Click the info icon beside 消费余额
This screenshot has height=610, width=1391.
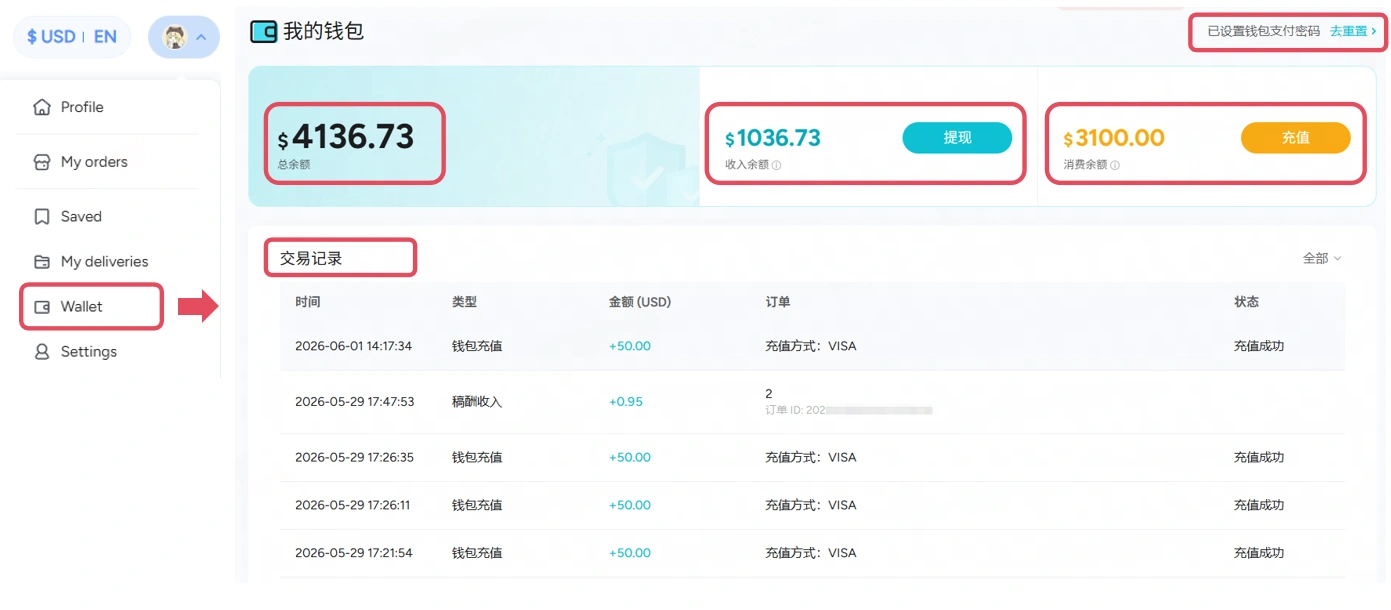click(1115, 165)
